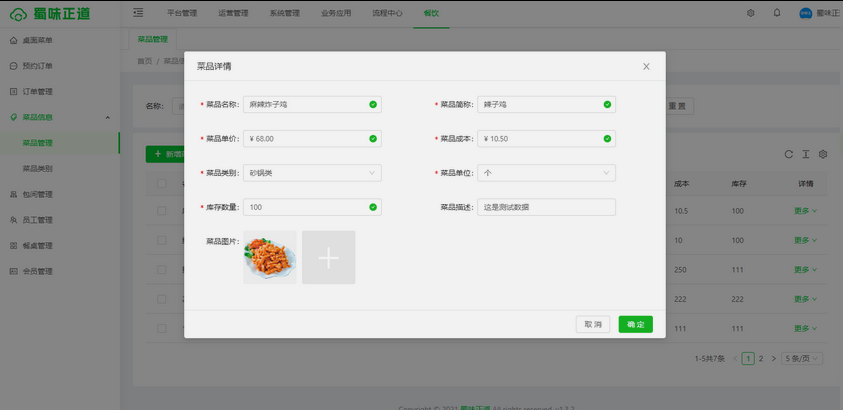Open the 菜品单位 dropdown
The height and width of the screenshot is (410, 843).
click(546, 173)
